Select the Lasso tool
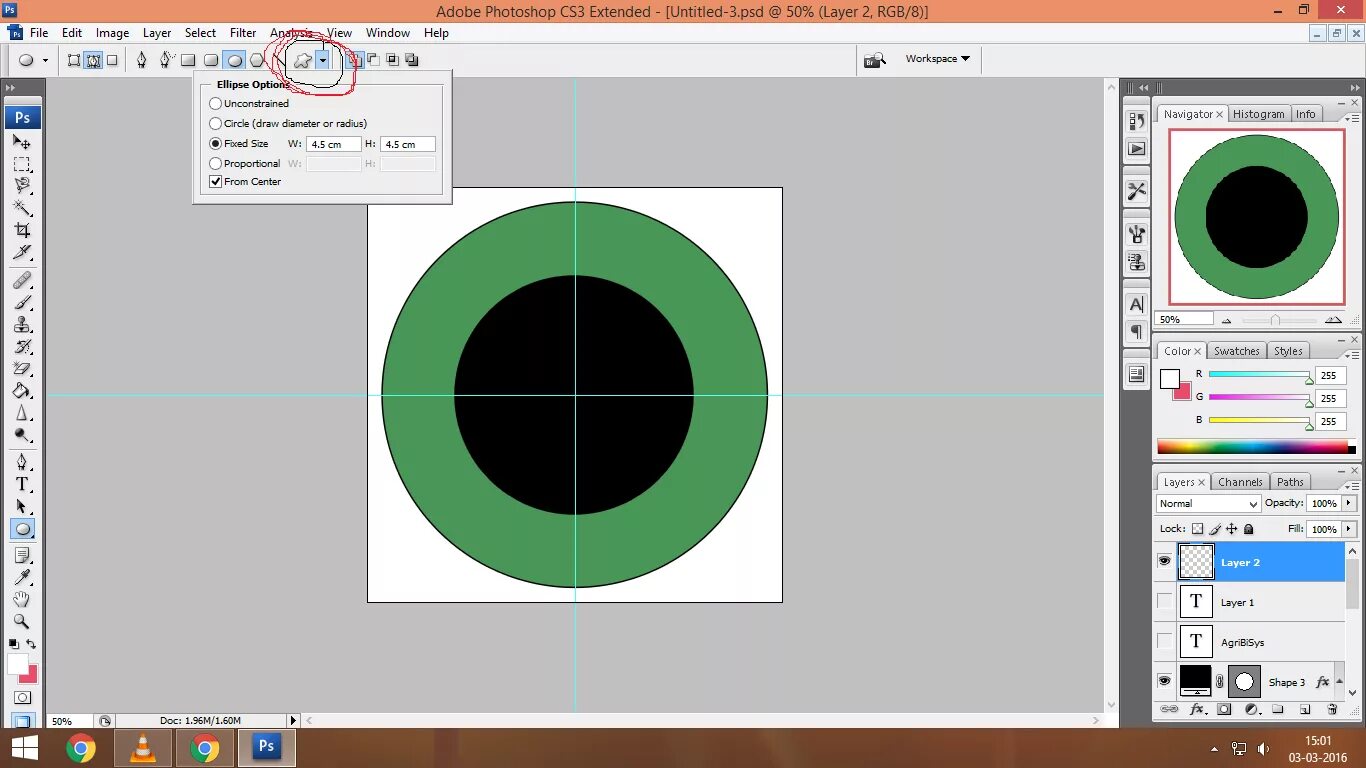 coord(22,186)
